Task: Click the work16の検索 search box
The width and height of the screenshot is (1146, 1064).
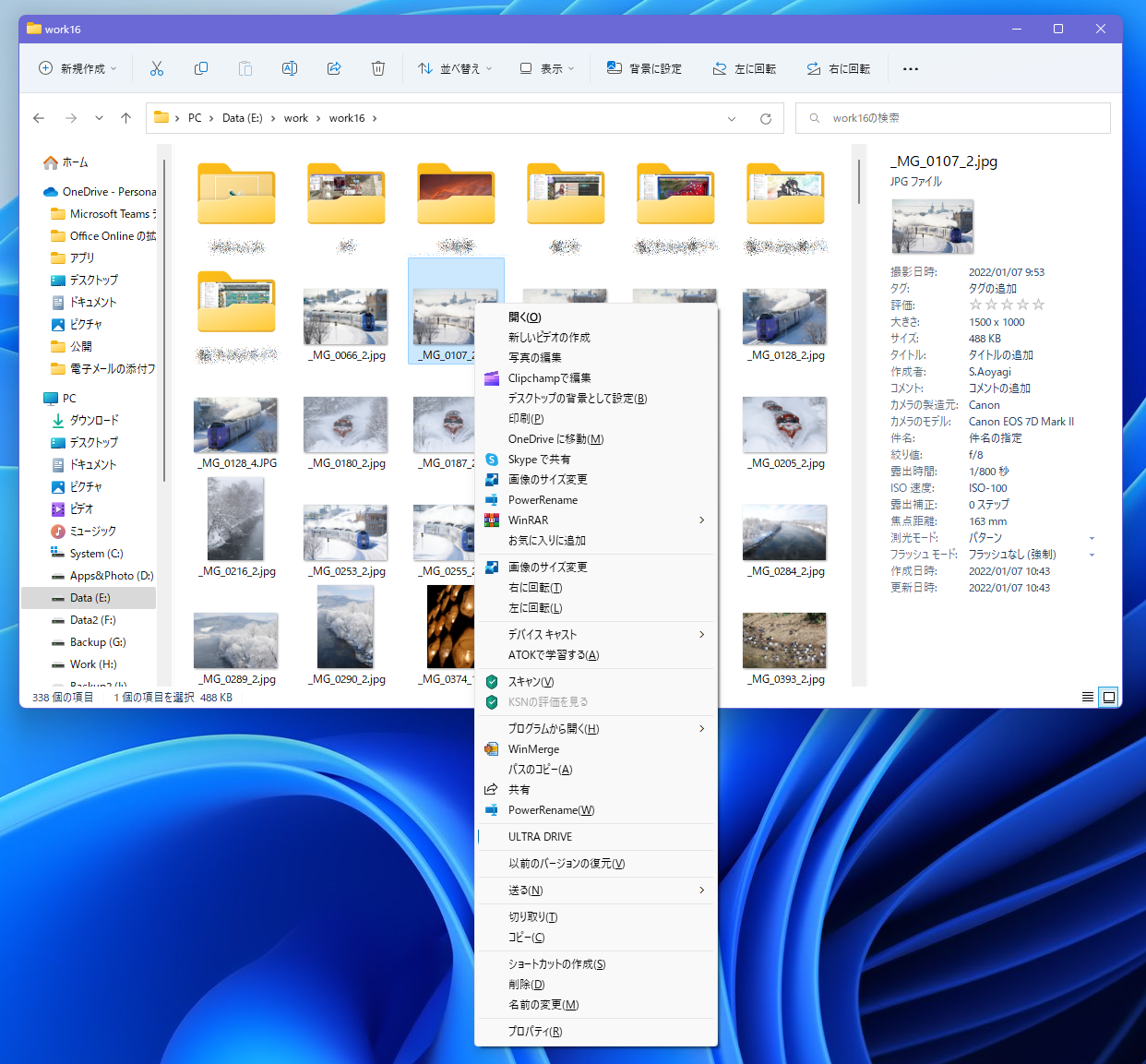Action: click(x=952, y=118)
